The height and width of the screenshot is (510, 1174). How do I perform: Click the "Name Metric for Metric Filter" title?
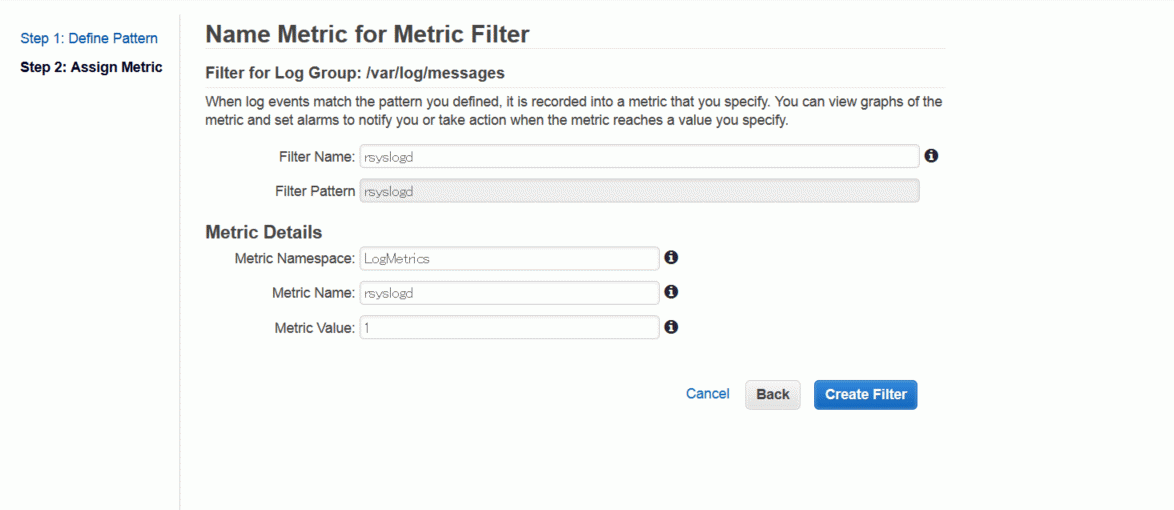click(368, 34)
